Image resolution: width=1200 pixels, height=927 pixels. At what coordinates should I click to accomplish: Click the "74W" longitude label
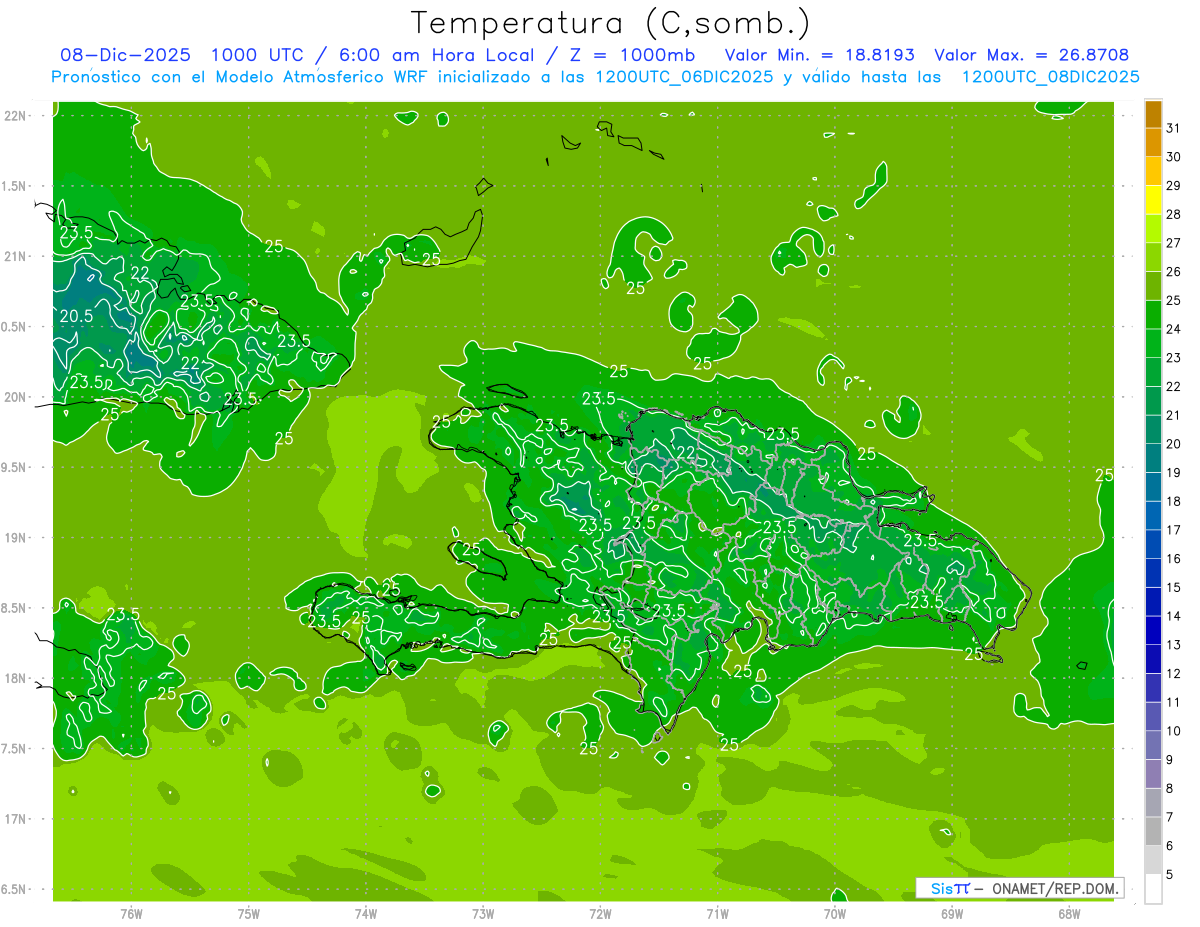click(x=366, y=913)
